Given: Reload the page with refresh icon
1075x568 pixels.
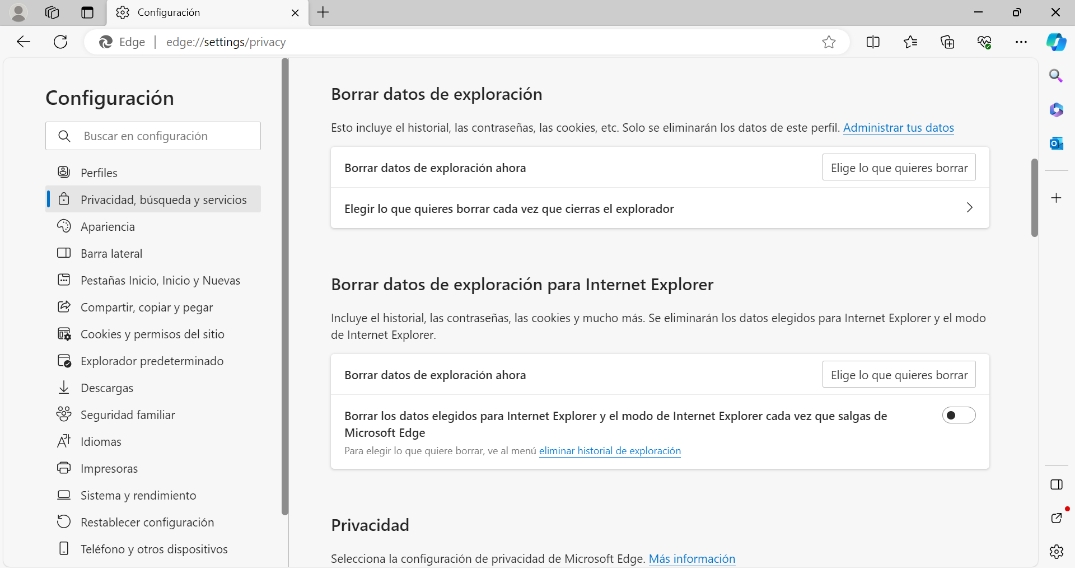Looking at the screenshot, I should [60, 42].
